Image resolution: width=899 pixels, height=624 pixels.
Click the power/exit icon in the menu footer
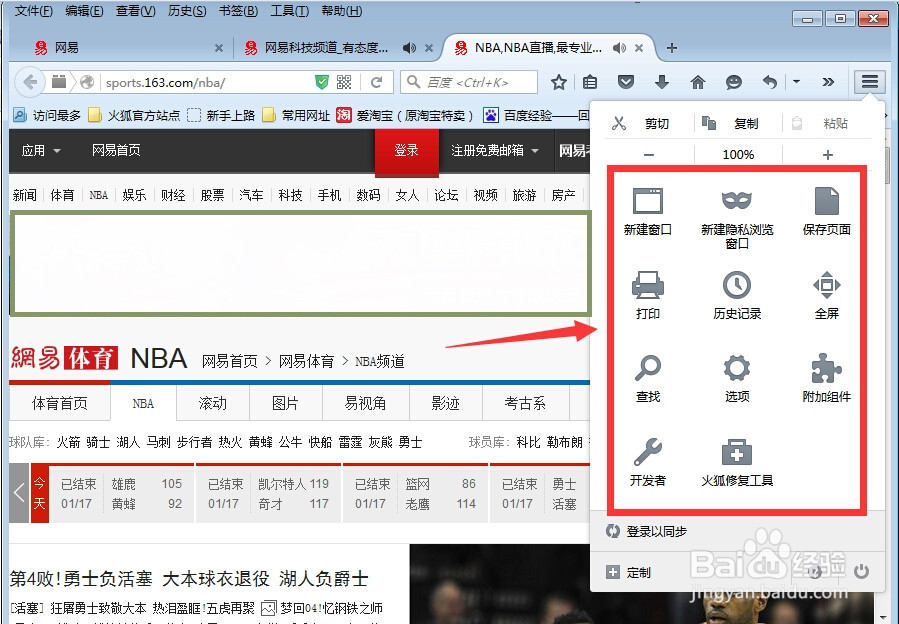[x=861, y=572]
